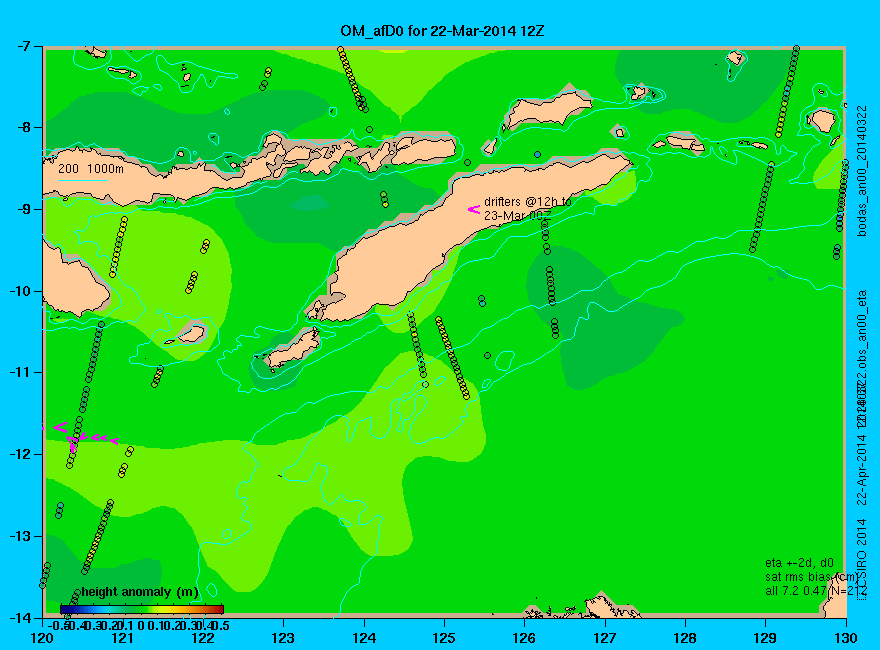The image size is (880, 650).
Task: Select the '200 1000m' depth contour legend text
Action: click(x=91, y=168)
